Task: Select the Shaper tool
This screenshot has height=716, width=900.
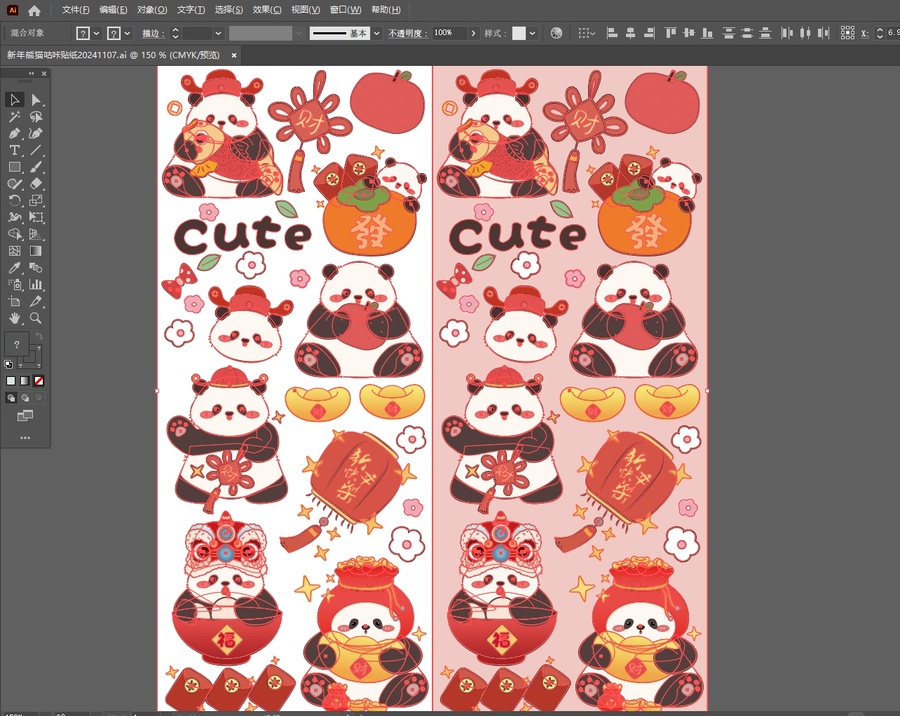Action: 14,184
